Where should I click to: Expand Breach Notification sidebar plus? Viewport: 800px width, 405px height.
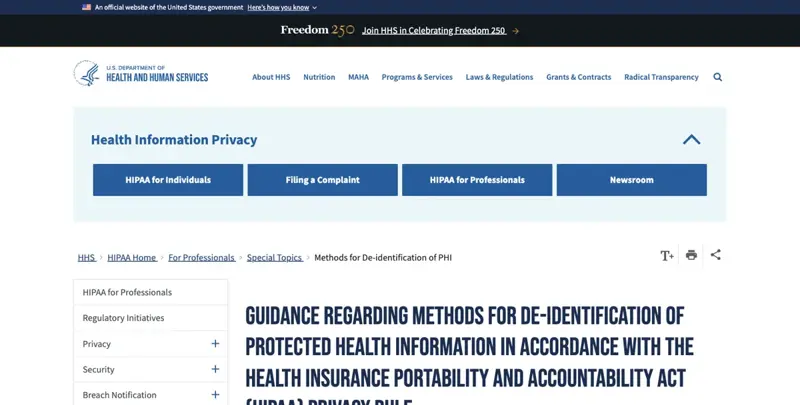coord(215,394)
